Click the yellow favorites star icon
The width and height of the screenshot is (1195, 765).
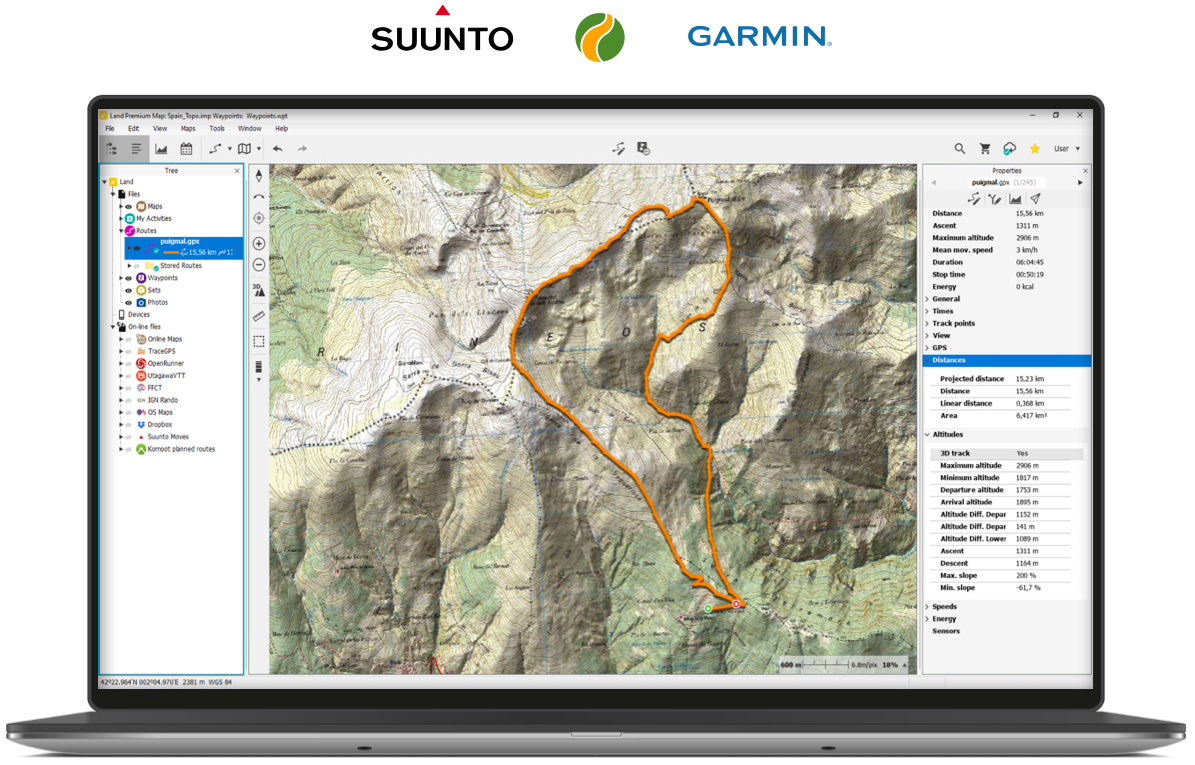[x=1035, y=149]
